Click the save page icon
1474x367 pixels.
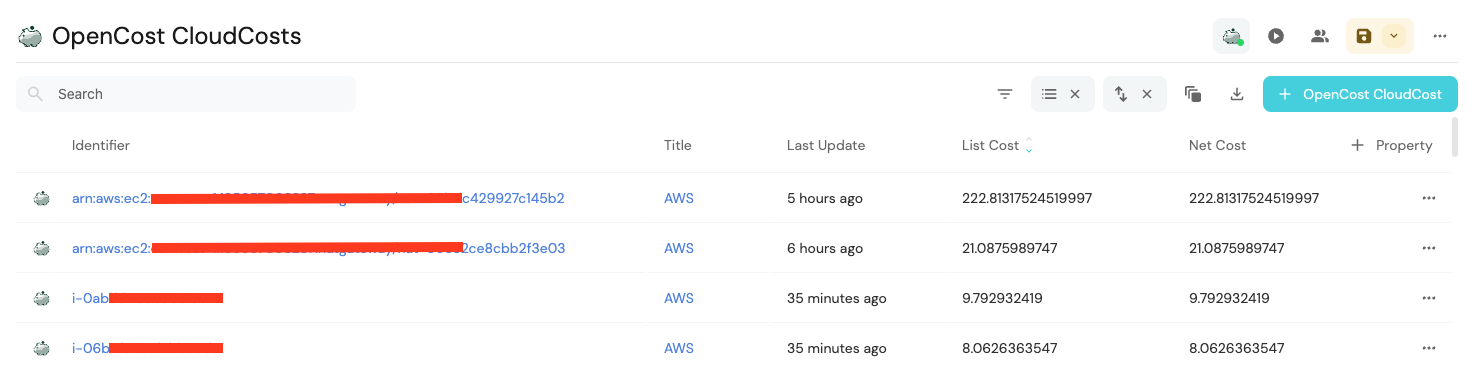[1364, 36]
